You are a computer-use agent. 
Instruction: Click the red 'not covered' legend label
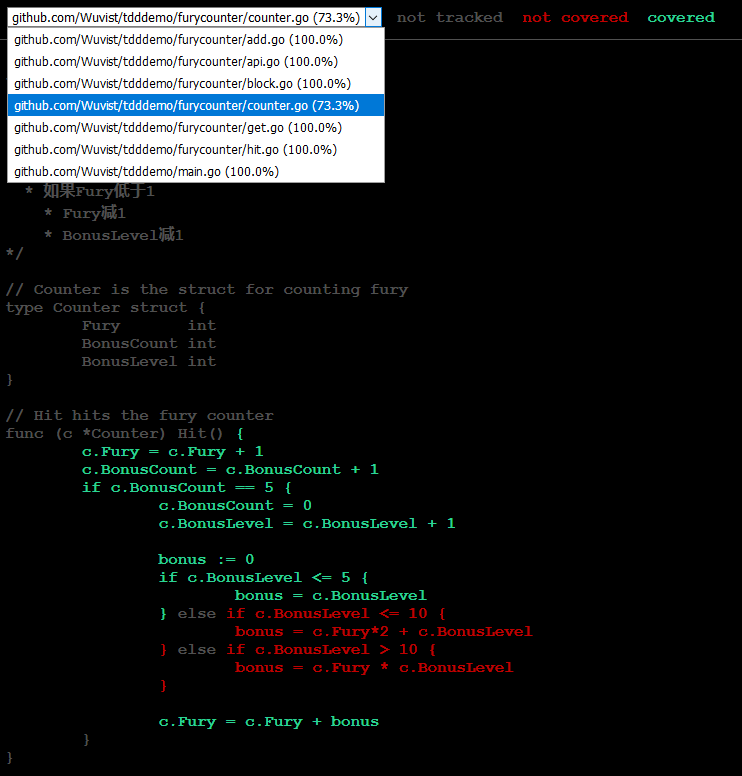point(575,18)
